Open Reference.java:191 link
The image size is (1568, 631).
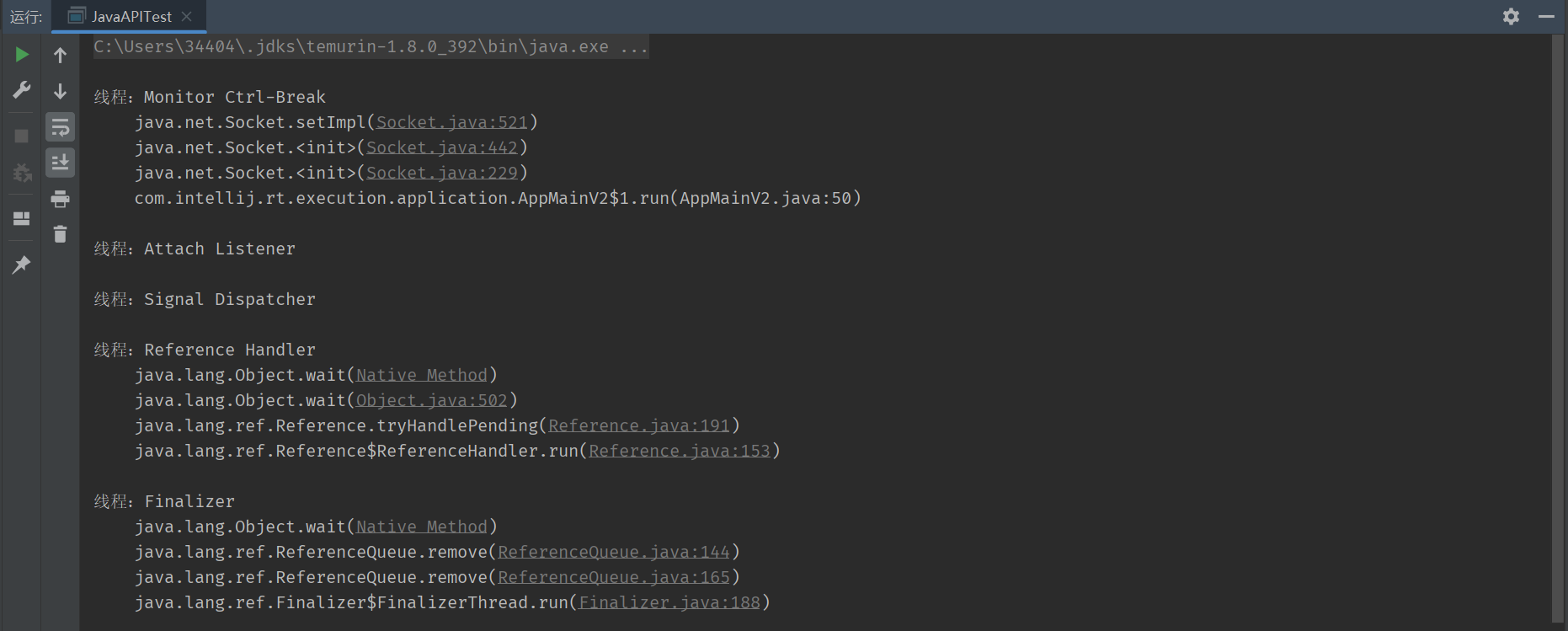point(638,425)
